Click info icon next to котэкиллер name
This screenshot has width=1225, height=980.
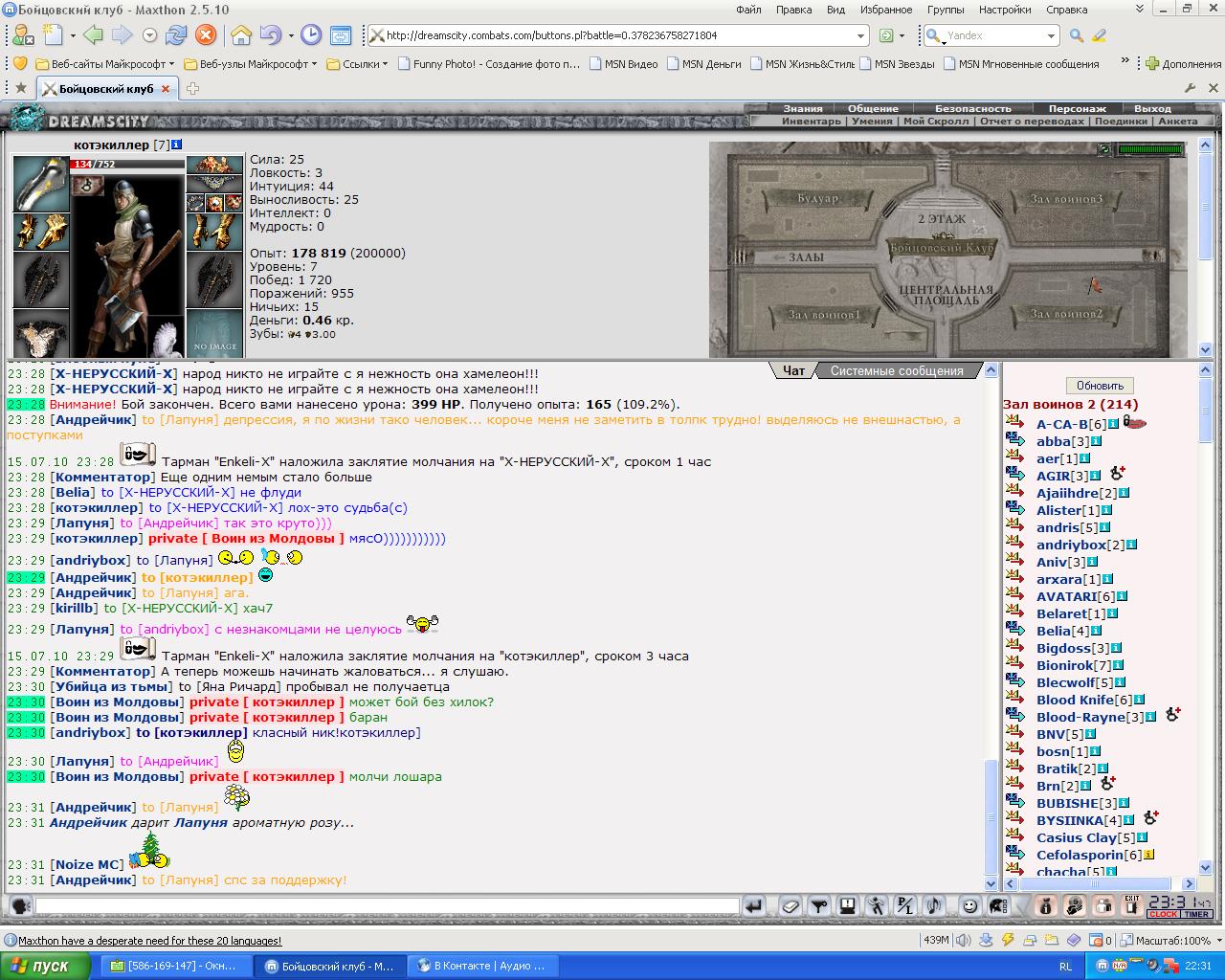pyautogui.click(x=177, y=145)
